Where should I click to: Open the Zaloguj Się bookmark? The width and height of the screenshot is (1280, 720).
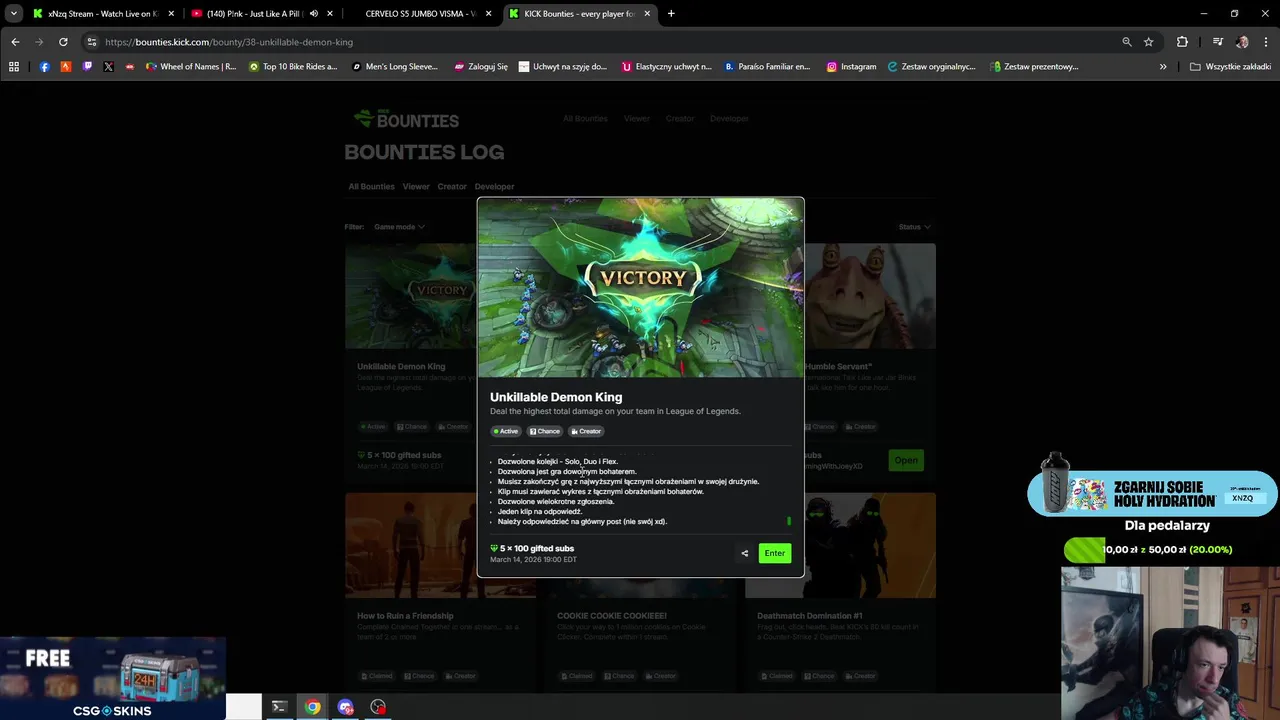(x=481, y=67)
